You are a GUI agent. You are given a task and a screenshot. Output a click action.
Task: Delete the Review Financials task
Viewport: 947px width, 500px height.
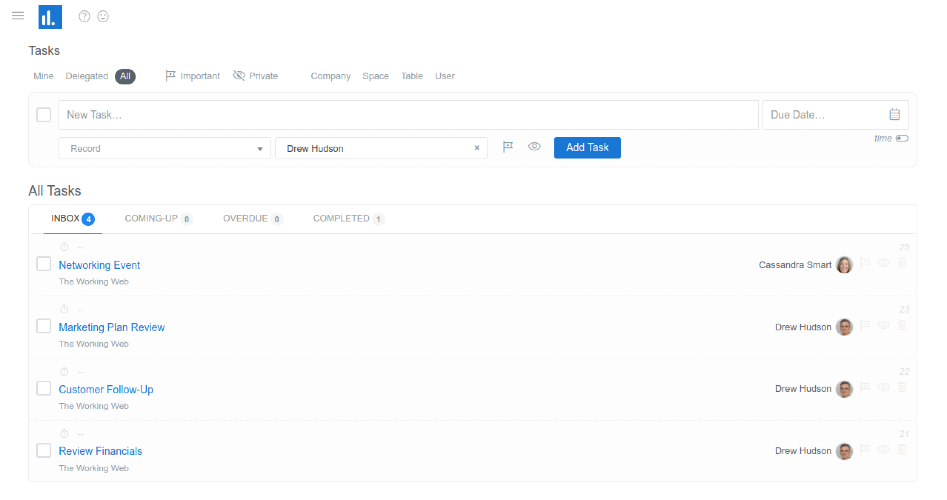tap(902, 449)
